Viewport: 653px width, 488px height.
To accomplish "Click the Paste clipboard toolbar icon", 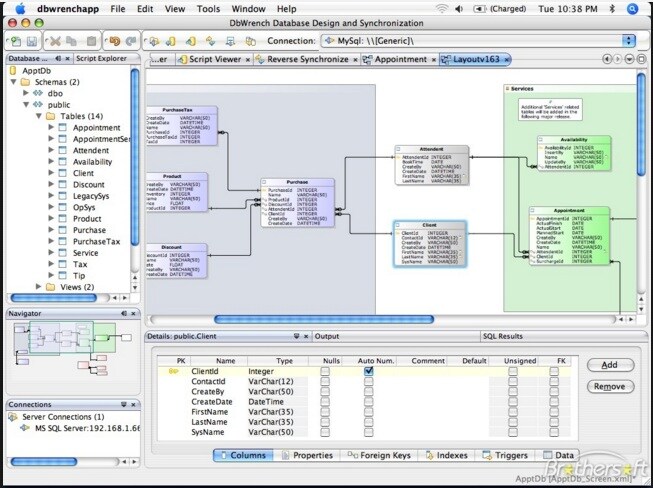I will point(91,41).
